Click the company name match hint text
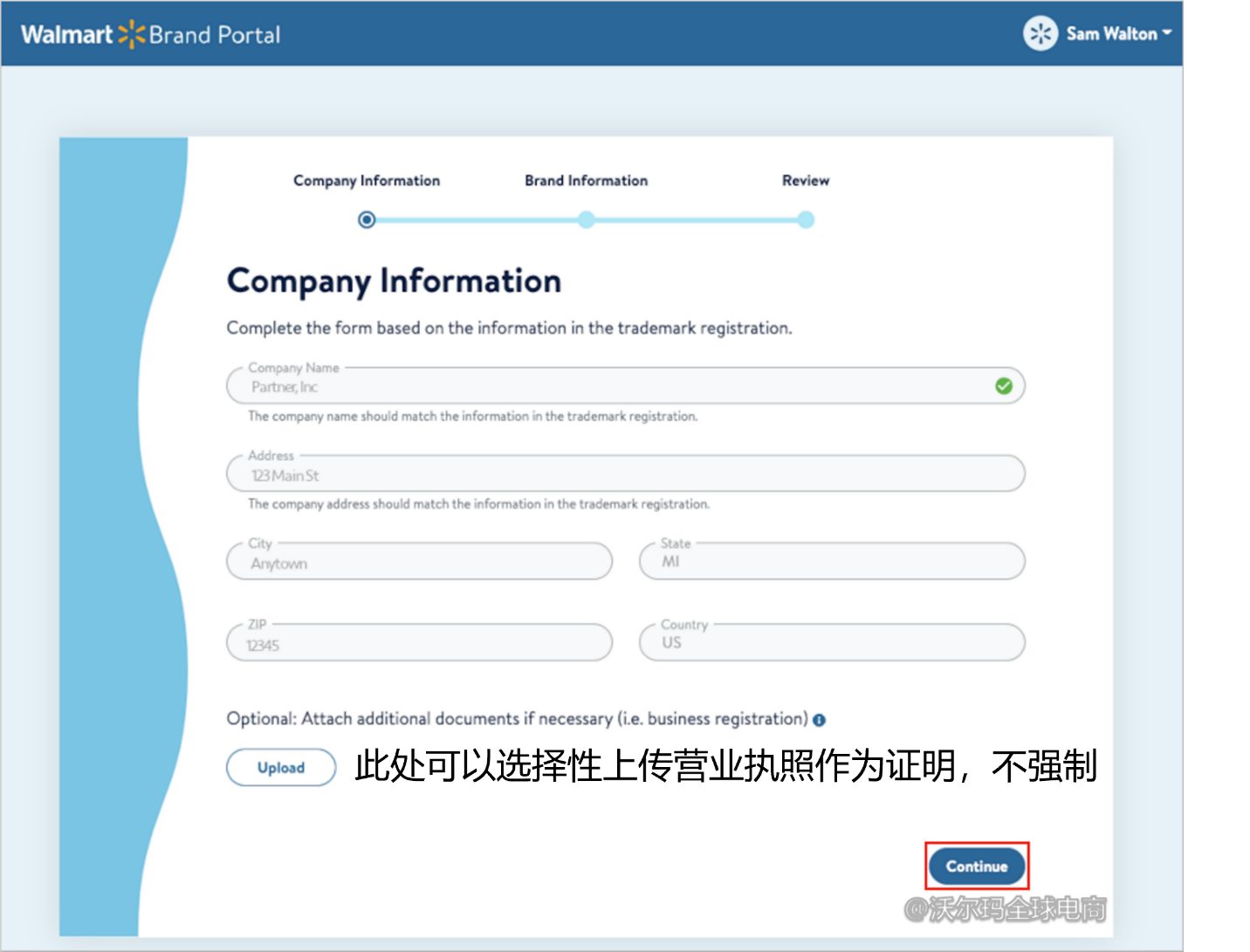This screenshot has width=1250, height=952. tap(472, 416)
